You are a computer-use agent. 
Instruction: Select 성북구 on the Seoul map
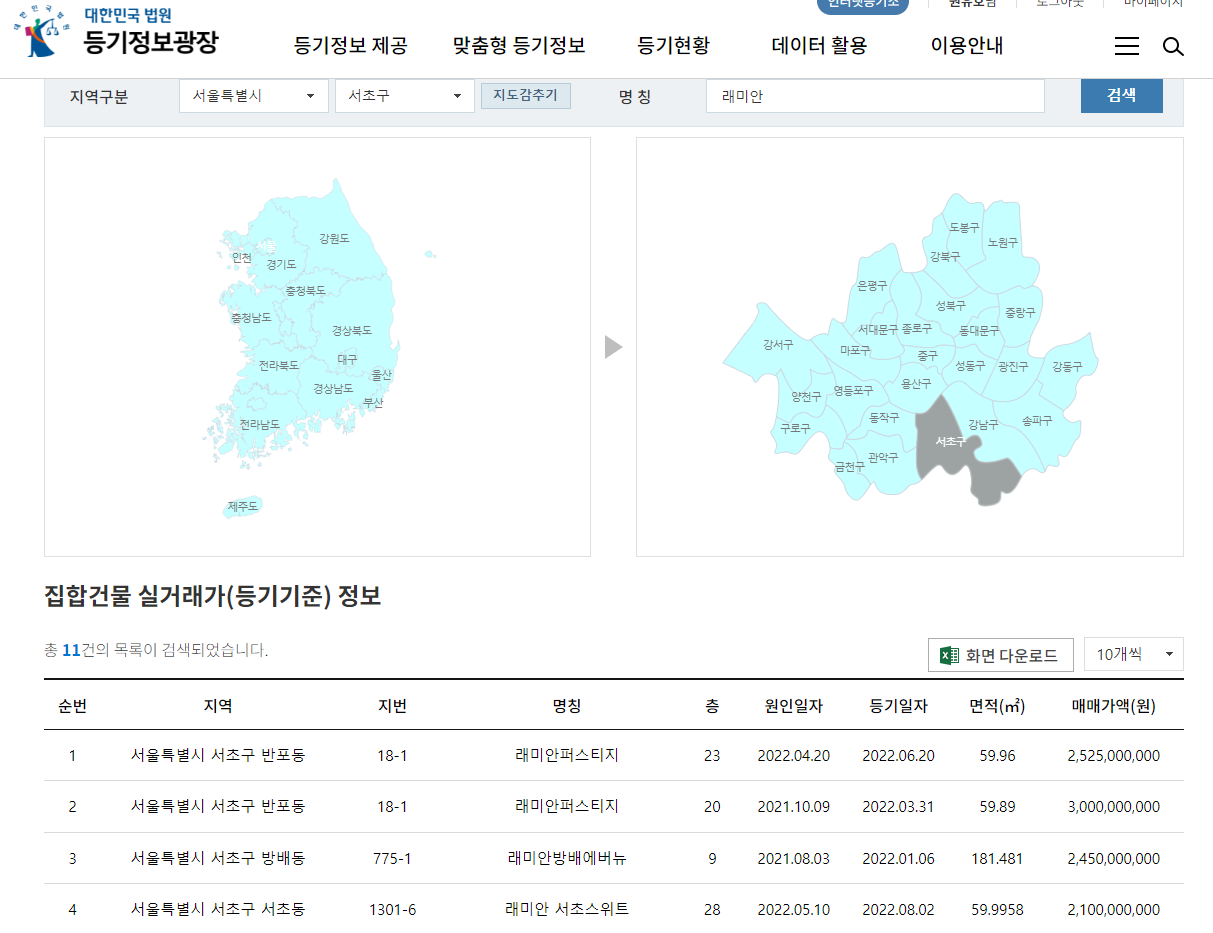point(950,306)
